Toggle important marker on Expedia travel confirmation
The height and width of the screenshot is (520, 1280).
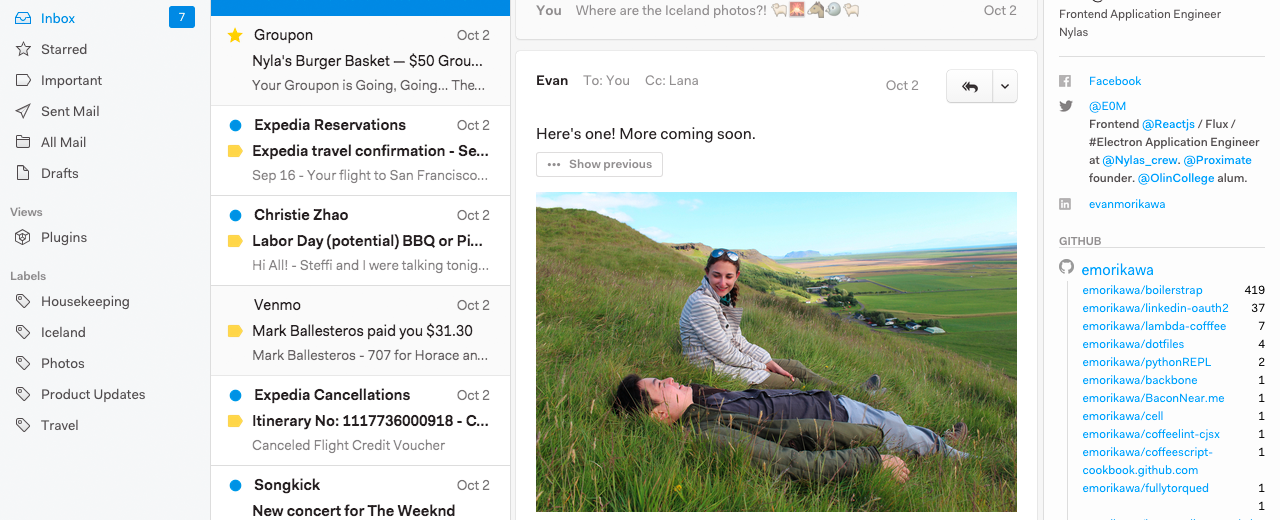coord(235,151)
